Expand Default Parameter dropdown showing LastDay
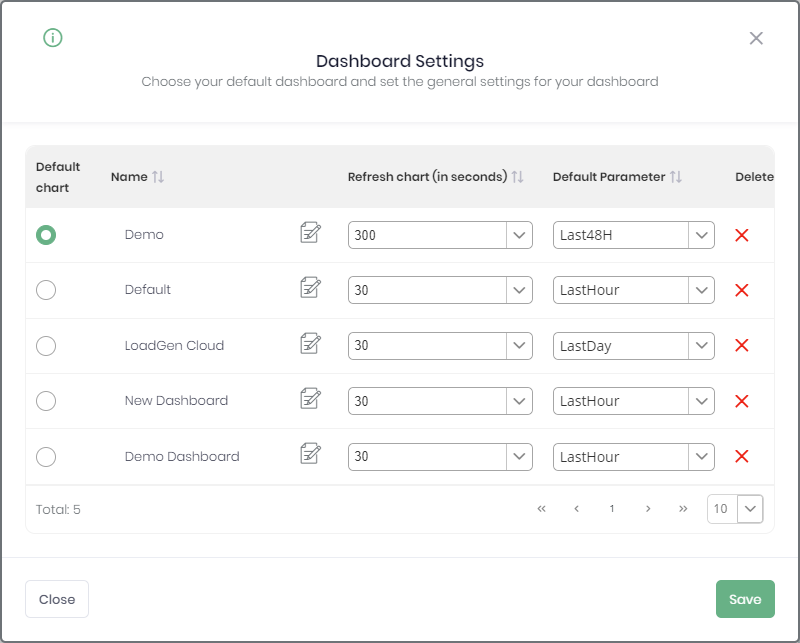Viewport: 800px width, 643px height. (701, 346)
